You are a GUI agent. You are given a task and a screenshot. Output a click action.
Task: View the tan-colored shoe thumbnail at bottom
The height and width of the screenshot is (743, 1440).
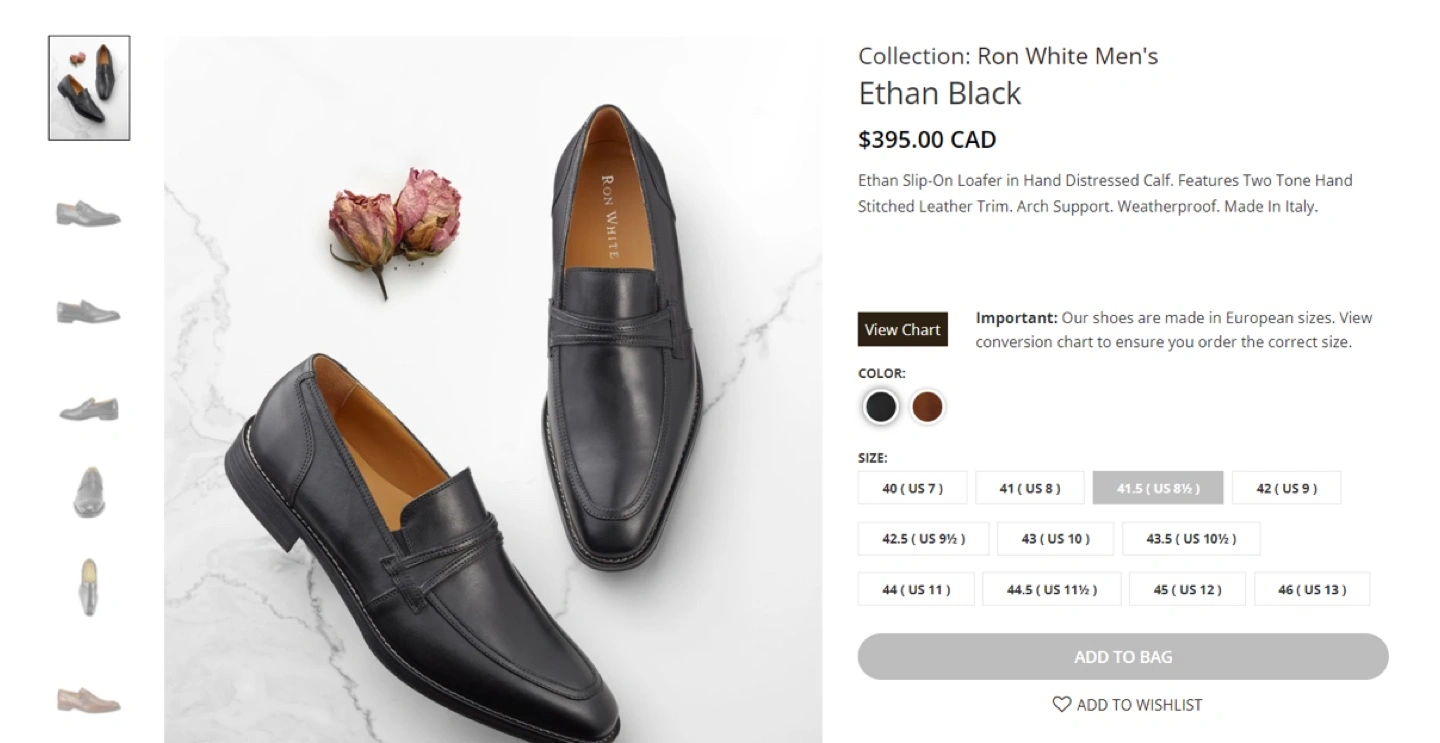89,700
